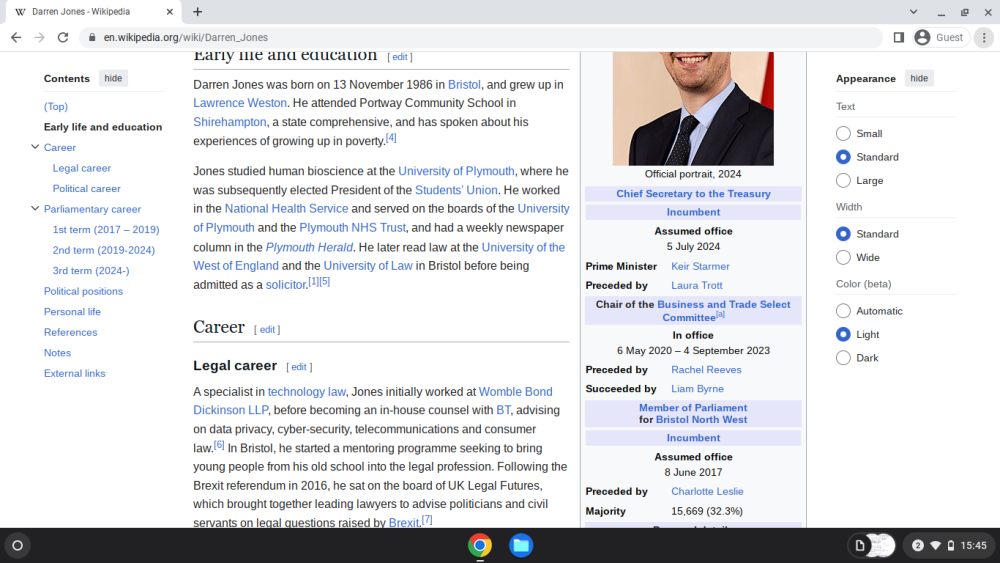The height and width of the screenshot is (563, 1000).
Task: Jump to (Top) in Contents
Action: [x=55, y=106]
